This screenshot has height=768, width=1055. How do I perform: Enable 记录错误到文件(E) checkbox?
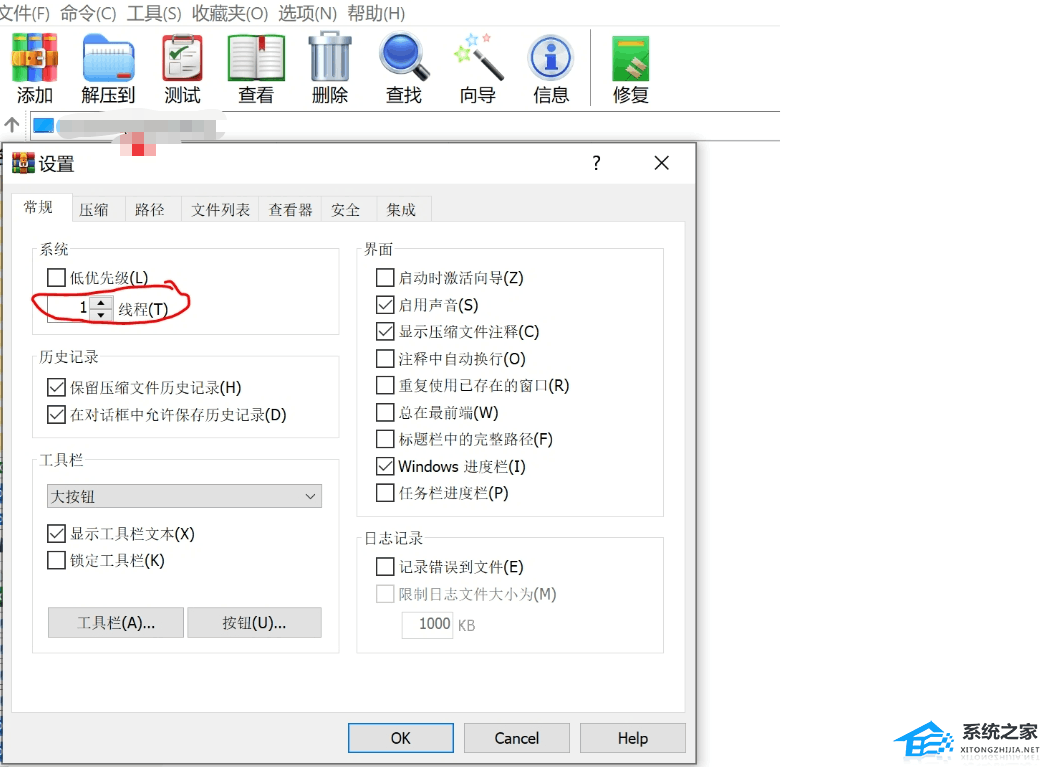pyautogui.click(x=385, y=567)
